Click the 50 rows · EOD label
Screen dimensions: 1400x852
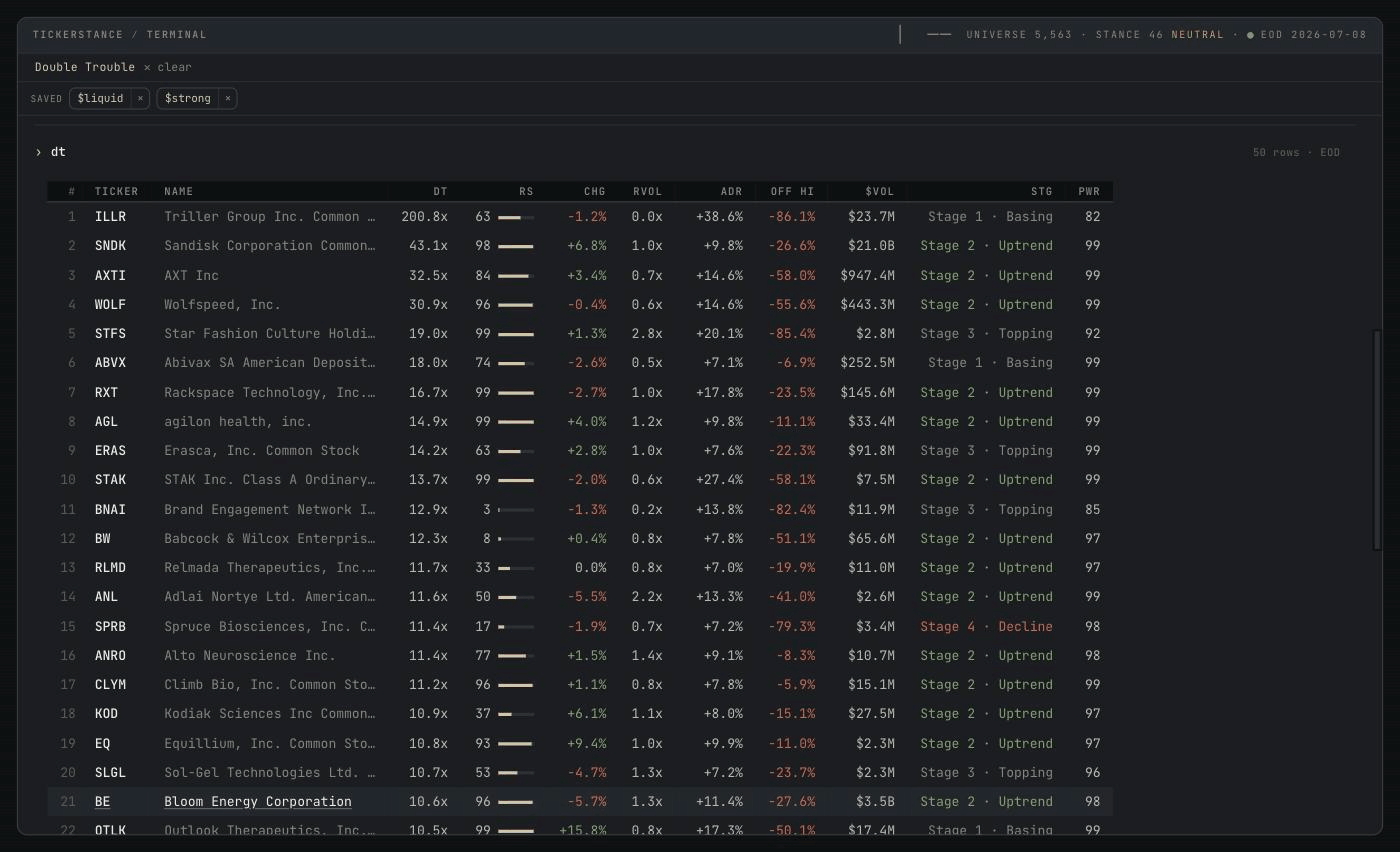click(x=1296, y=152)
